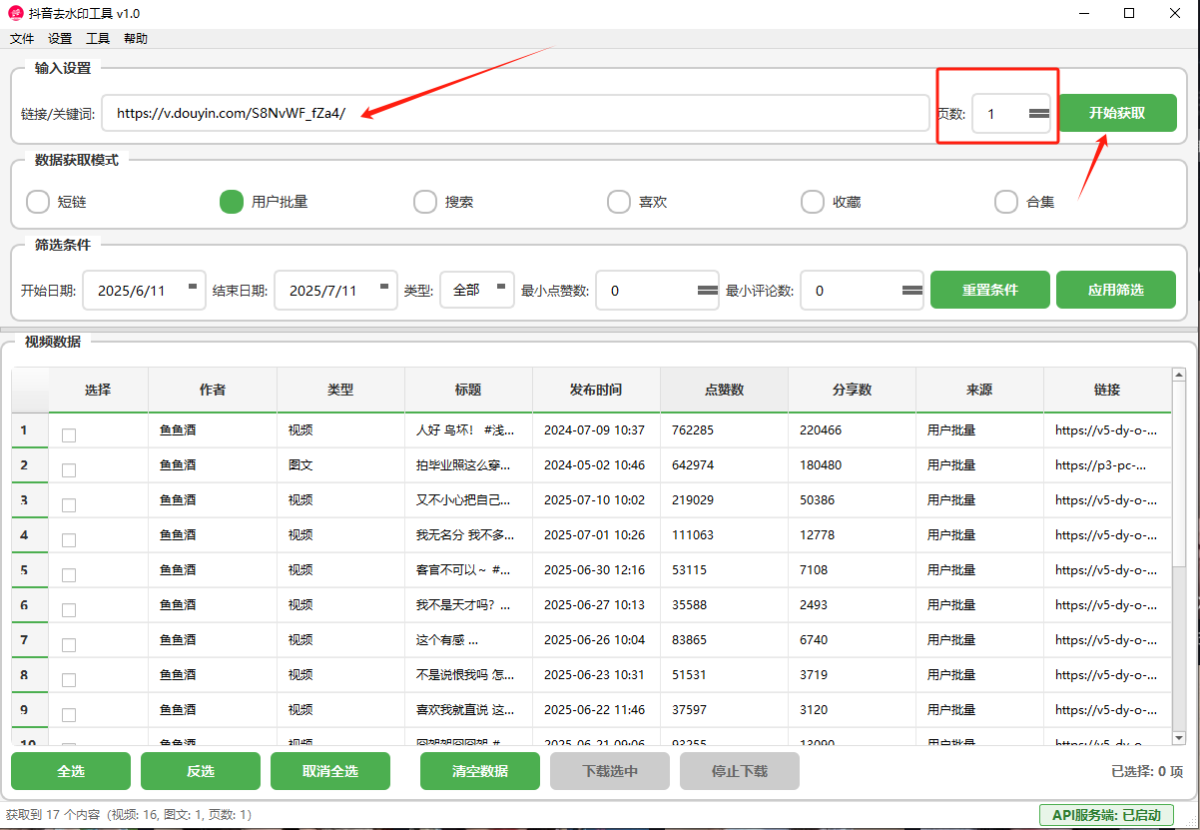Click the title cell starting 拍毕业照这么穿
The height and width of the screenshot is (830, 1200).
(468, 465)
